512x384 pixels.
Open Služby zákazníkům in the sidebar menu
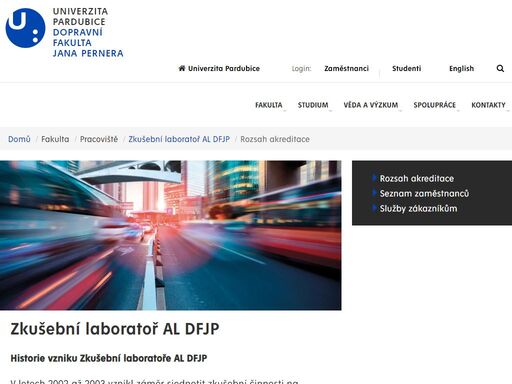[418, 209]
